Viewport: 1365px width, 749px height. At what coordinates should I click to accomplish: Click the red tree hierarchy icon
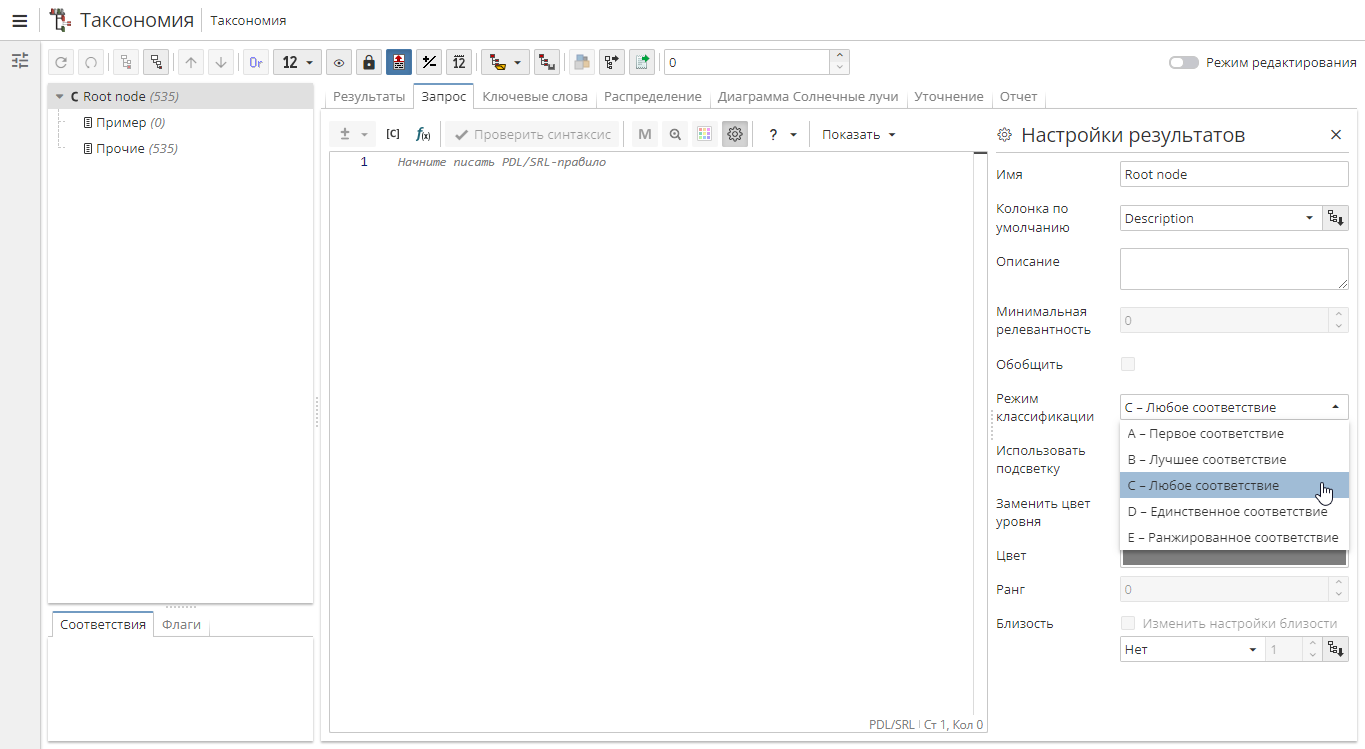546,62
